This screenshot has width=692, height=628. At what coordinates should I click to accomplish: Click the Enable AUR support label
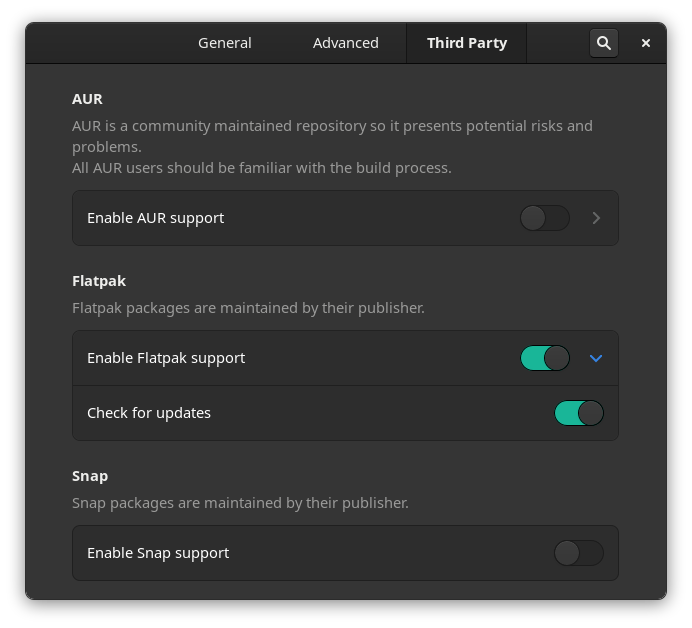click(155, 218)
